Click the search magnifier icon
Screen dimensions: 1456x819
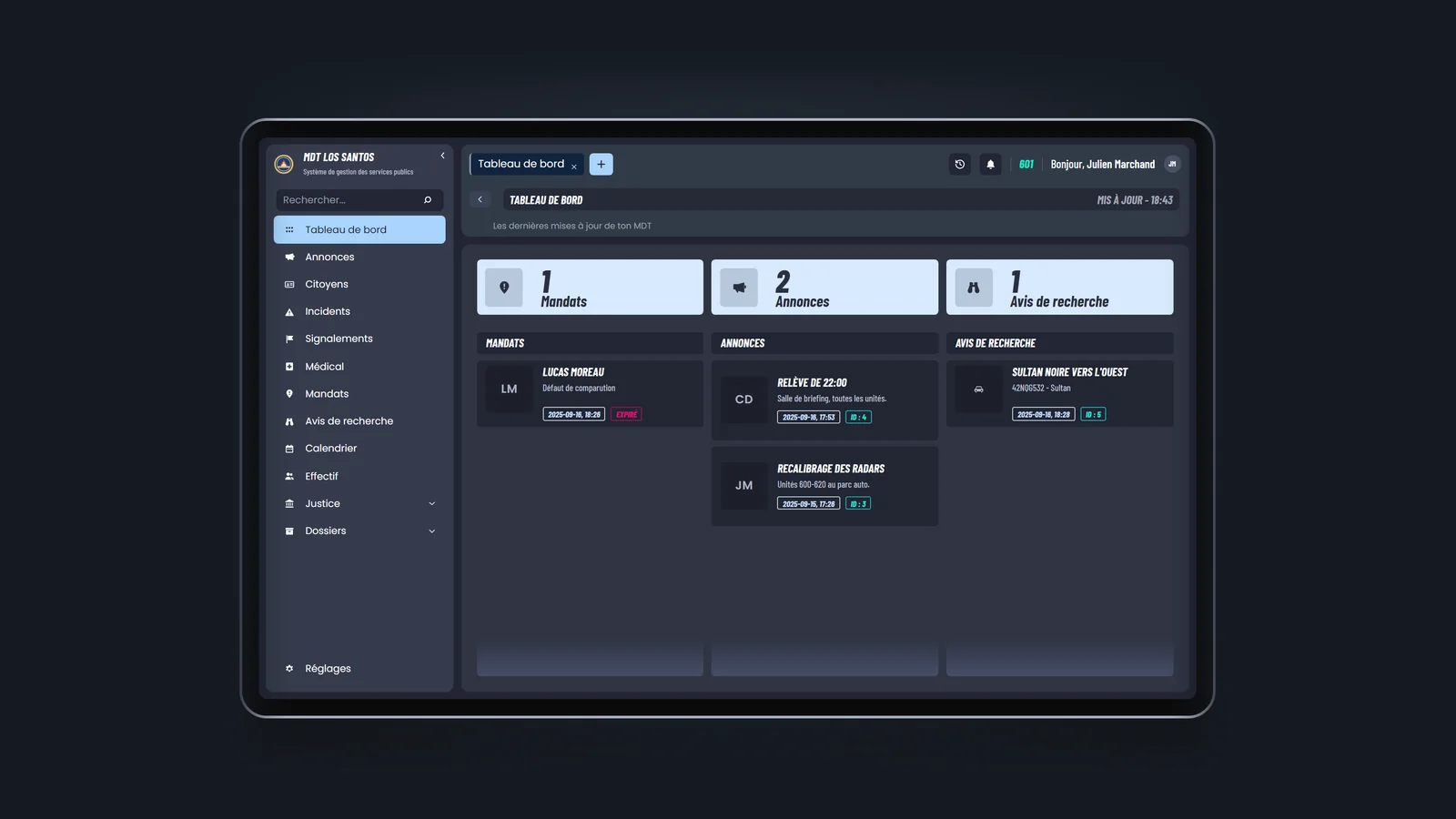click(x=428, y=200)
